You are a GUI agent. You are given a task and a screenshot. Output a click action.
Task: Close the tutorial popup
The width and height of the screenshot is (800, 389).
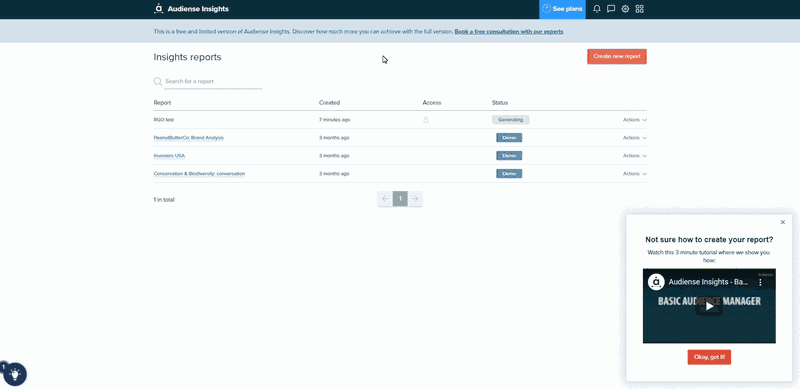tap(783, 222)
